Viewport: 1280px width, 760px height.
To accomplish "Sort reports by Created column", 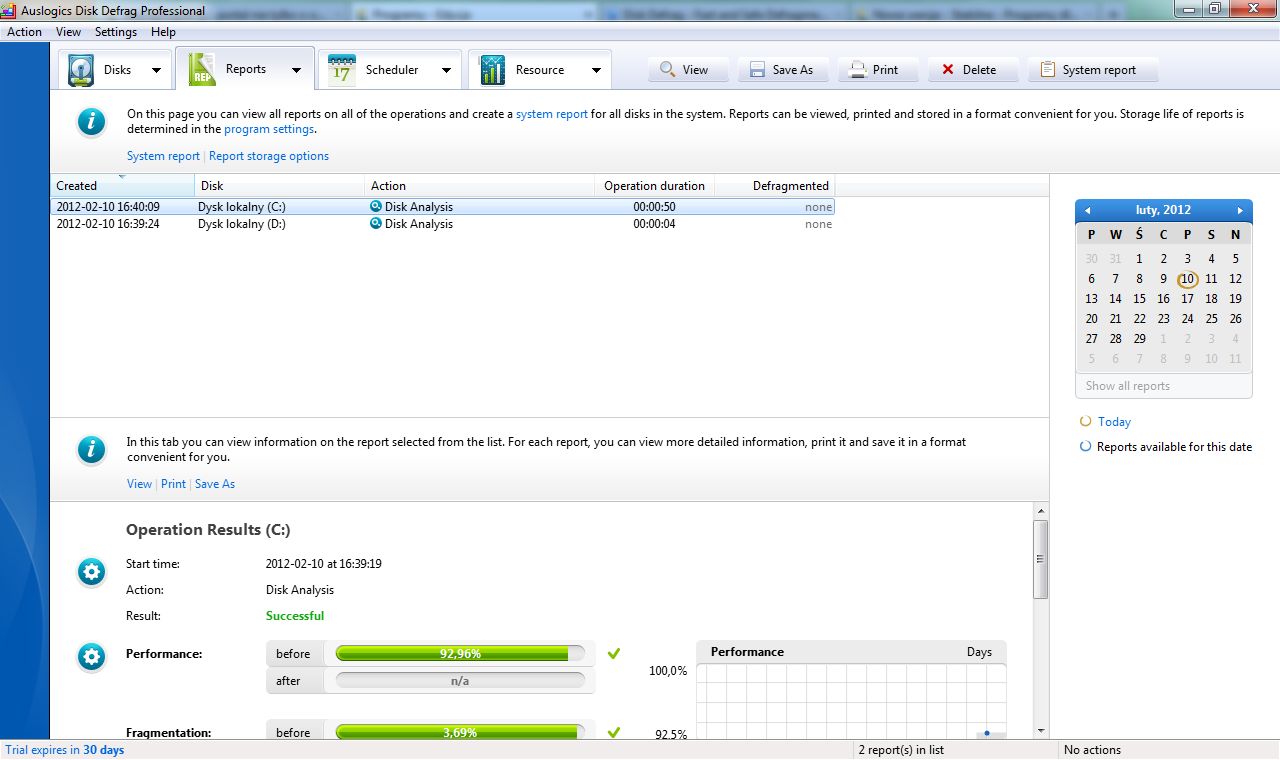I will pos(123,185).
